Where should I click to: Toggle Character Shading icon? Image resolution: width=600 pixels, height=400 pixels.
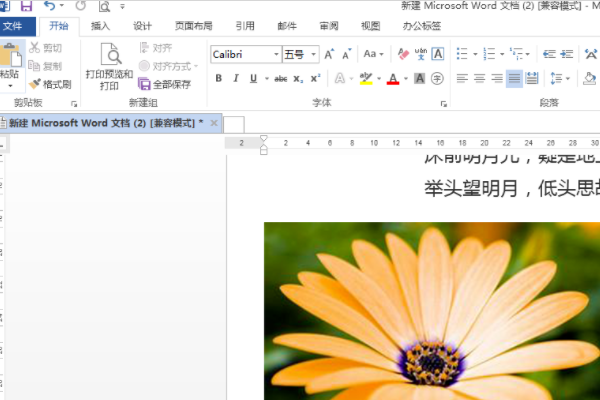(420, 78)
